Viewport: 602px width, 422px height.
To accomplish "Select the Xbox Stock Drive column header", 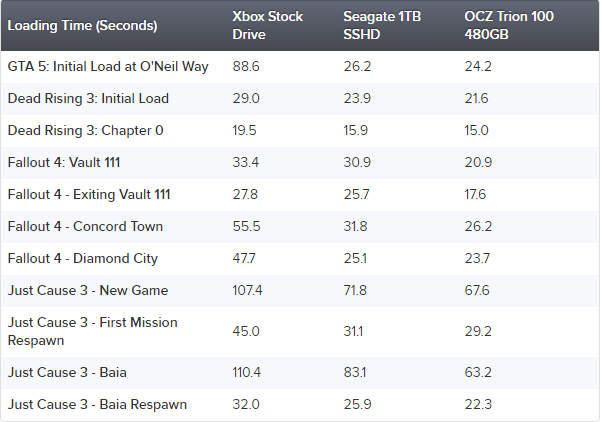I will [268, 25].
